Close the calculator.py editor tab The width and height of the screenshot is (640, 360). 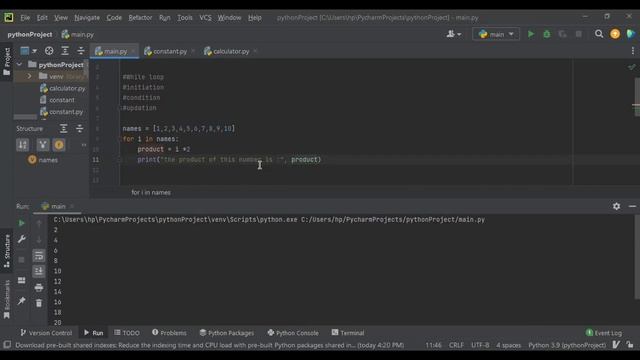pos(256,51)
